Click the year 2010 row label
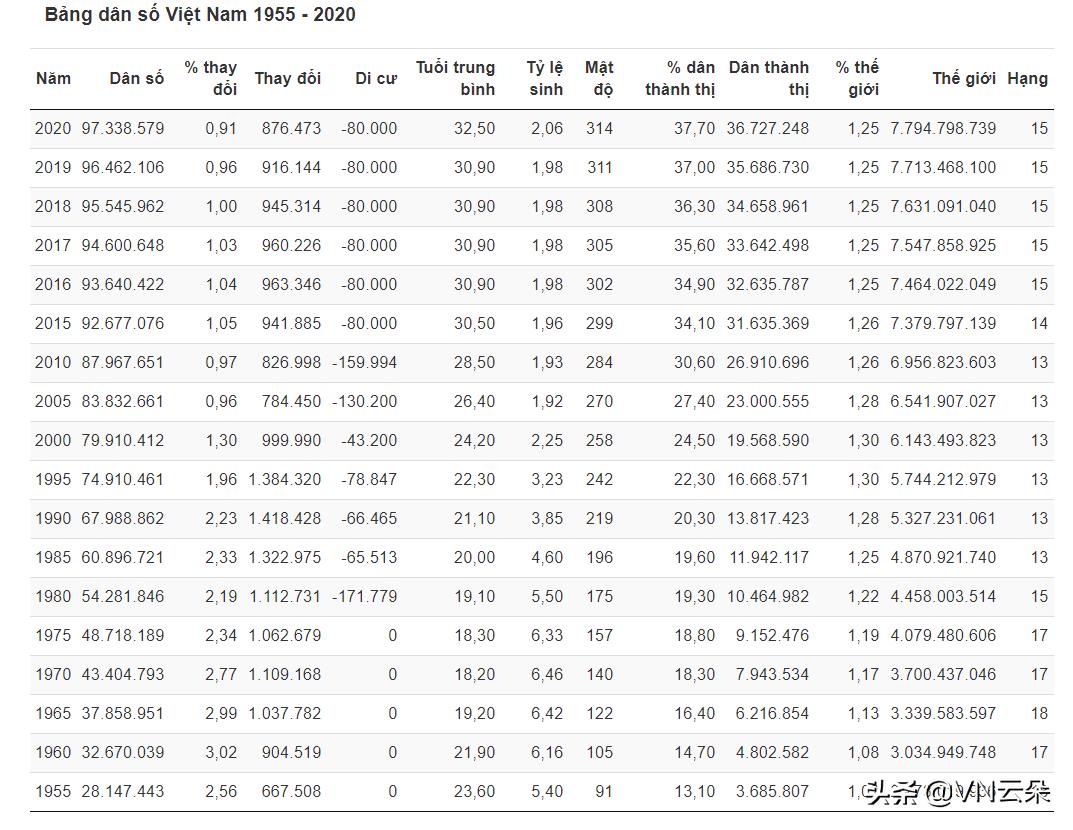Screen dimensions: 1073x830 53,363
